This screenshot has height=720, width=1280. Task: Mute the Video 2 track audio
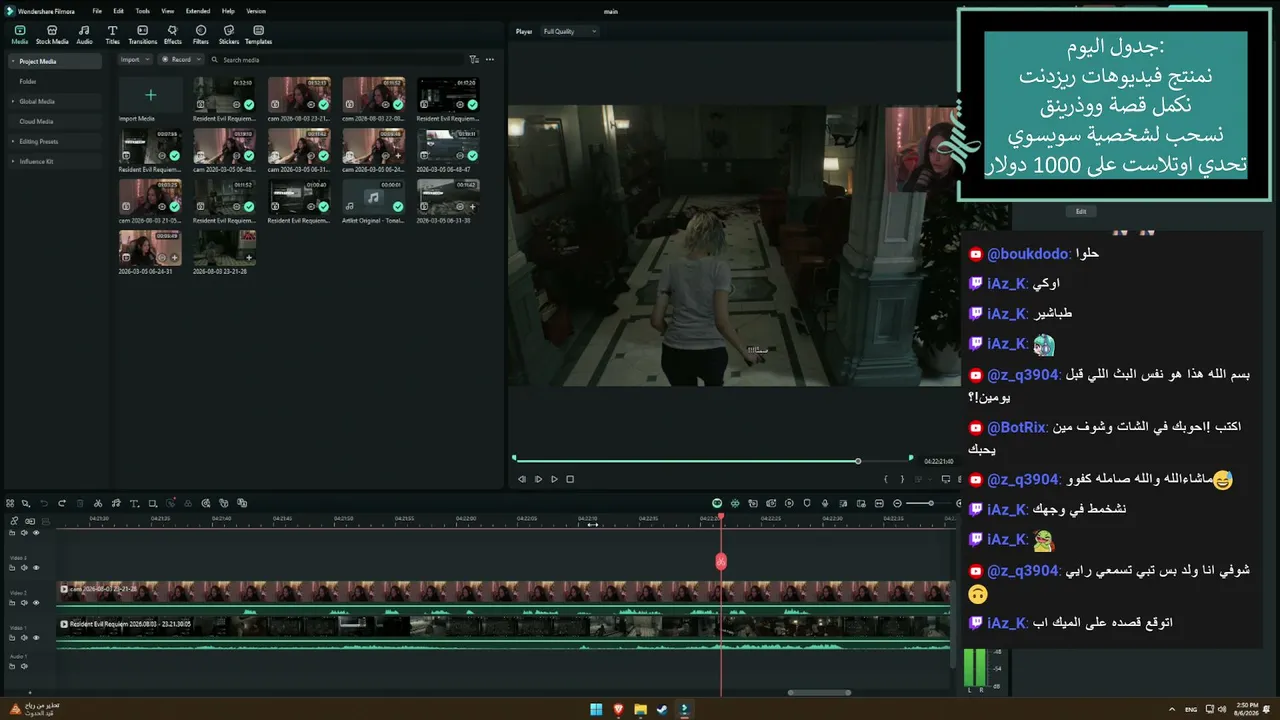(x=24, y=603)
